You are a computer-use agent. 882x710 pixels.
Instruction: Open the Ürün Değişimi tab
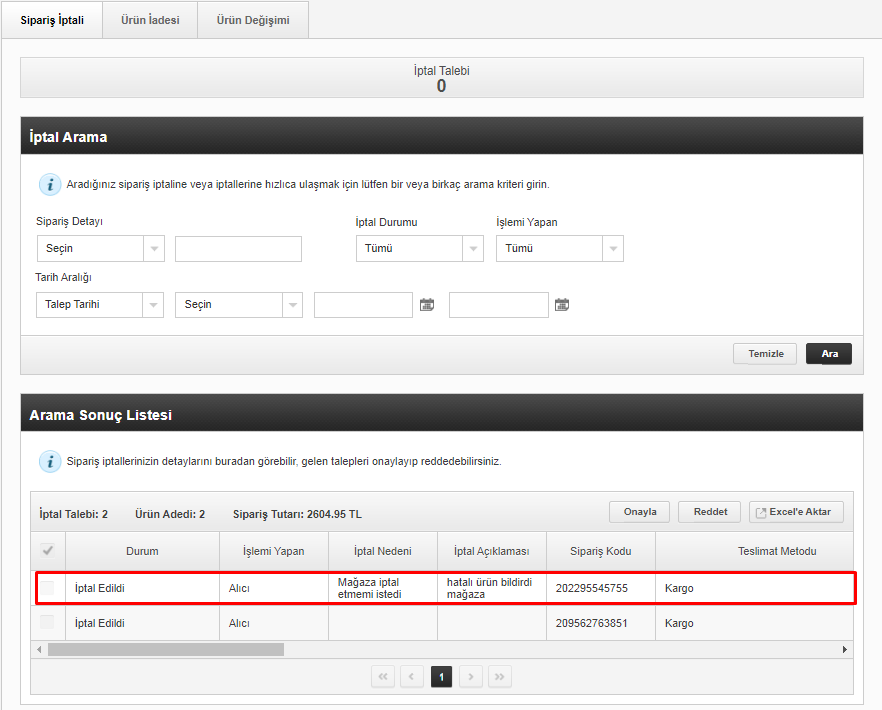click(x=253, y=20)
